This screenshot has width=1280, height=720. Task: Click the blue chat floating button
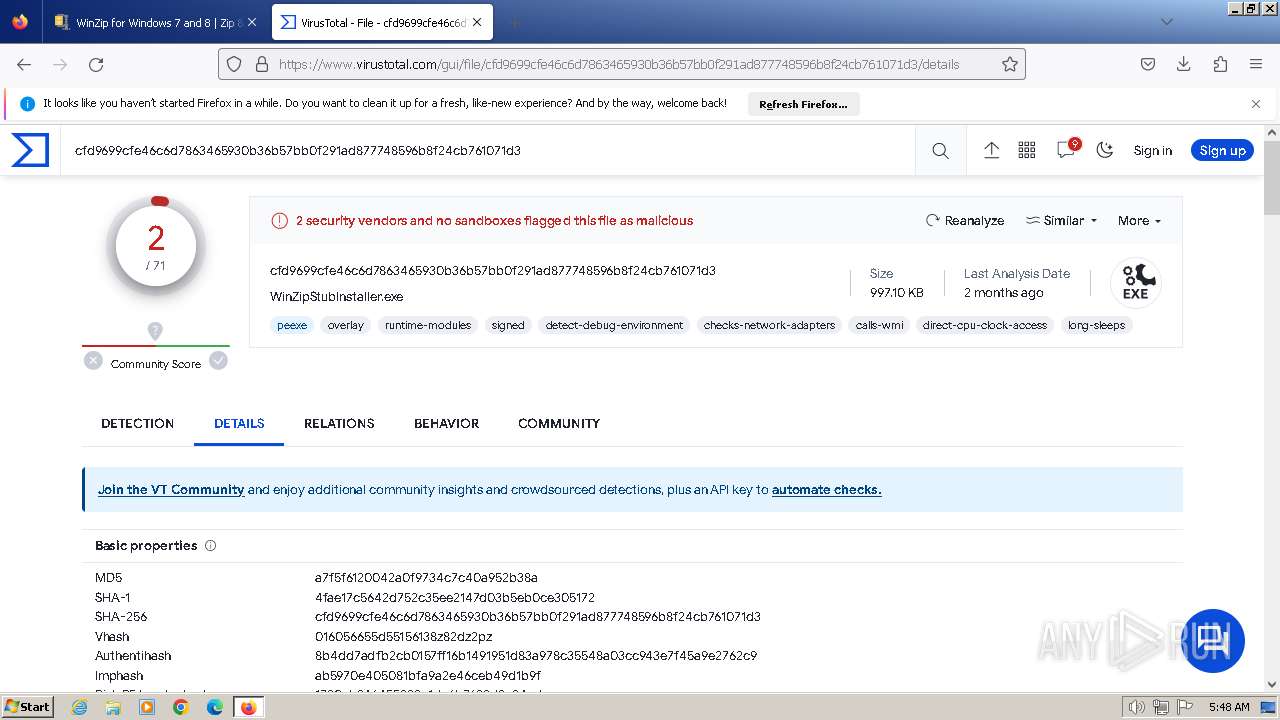1214,640
